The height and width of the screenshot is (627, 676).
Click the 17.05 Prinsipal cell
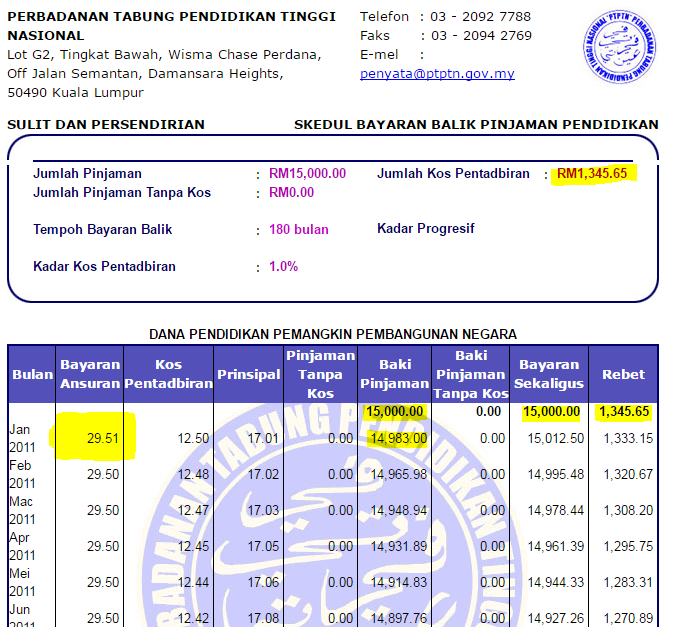263,546
